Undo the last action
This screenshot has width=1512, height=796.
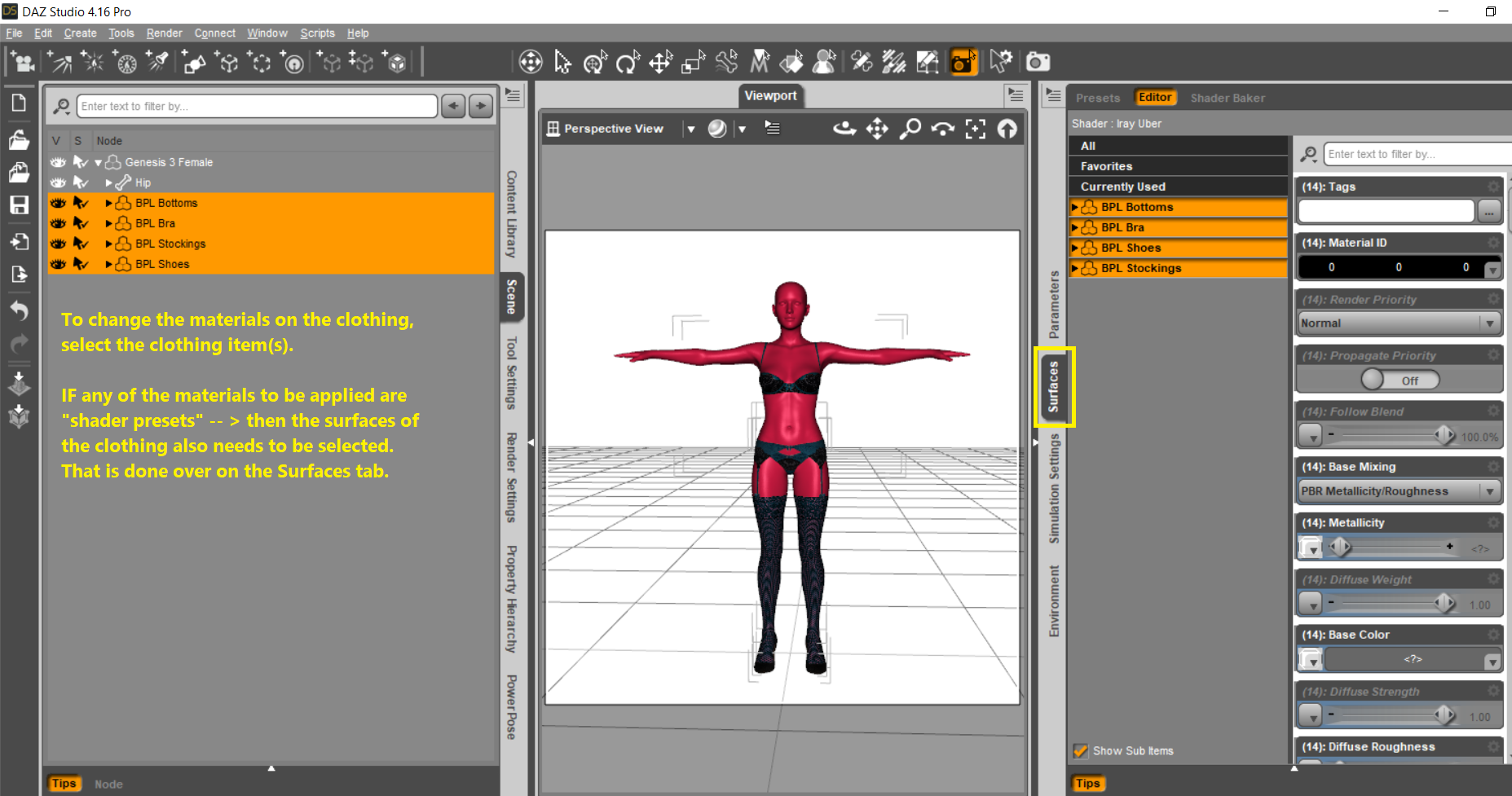click(19, 310)
